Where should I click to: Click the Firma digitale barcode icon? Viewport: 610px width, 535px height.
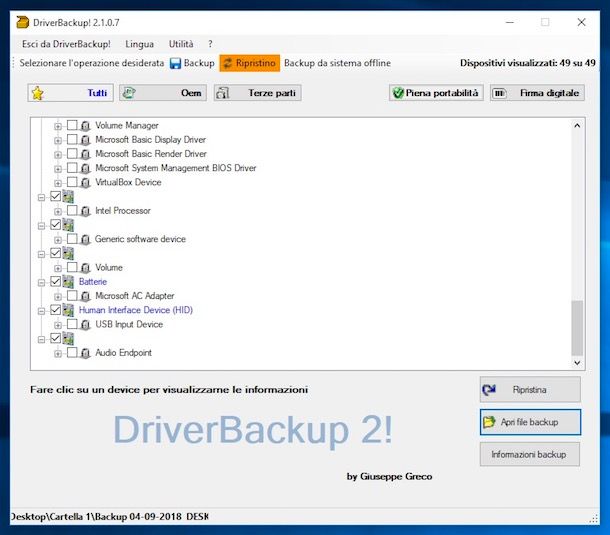point(499,93)
